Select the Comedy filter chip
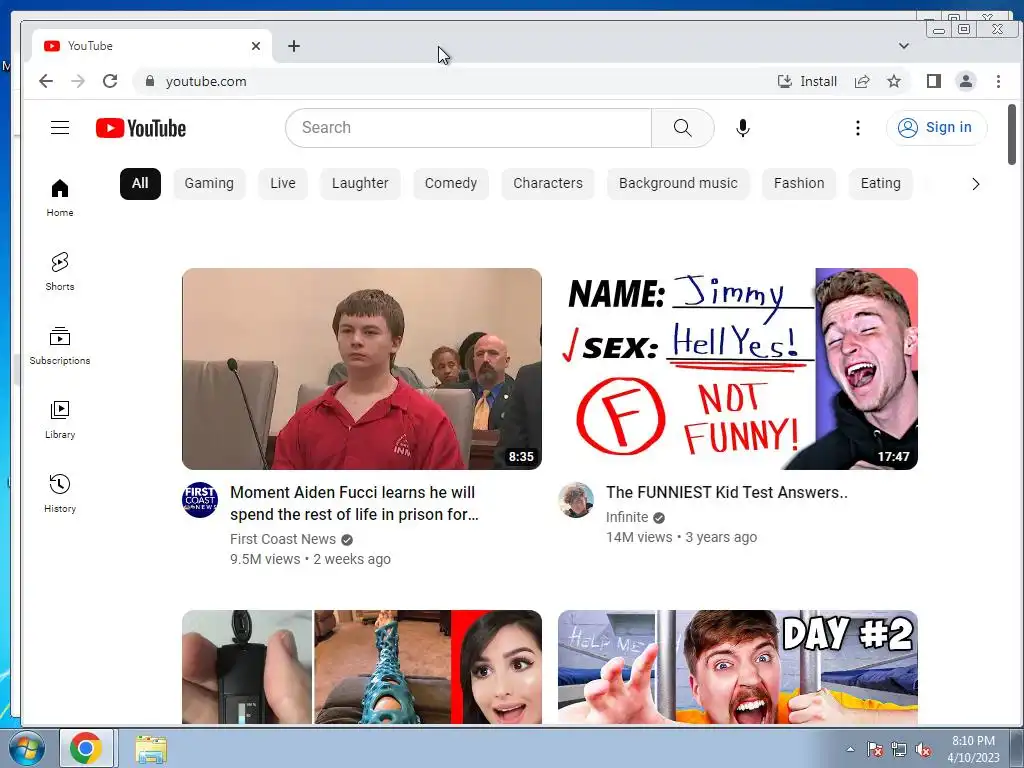1024x768 pixels. click(x=451, y=184)
